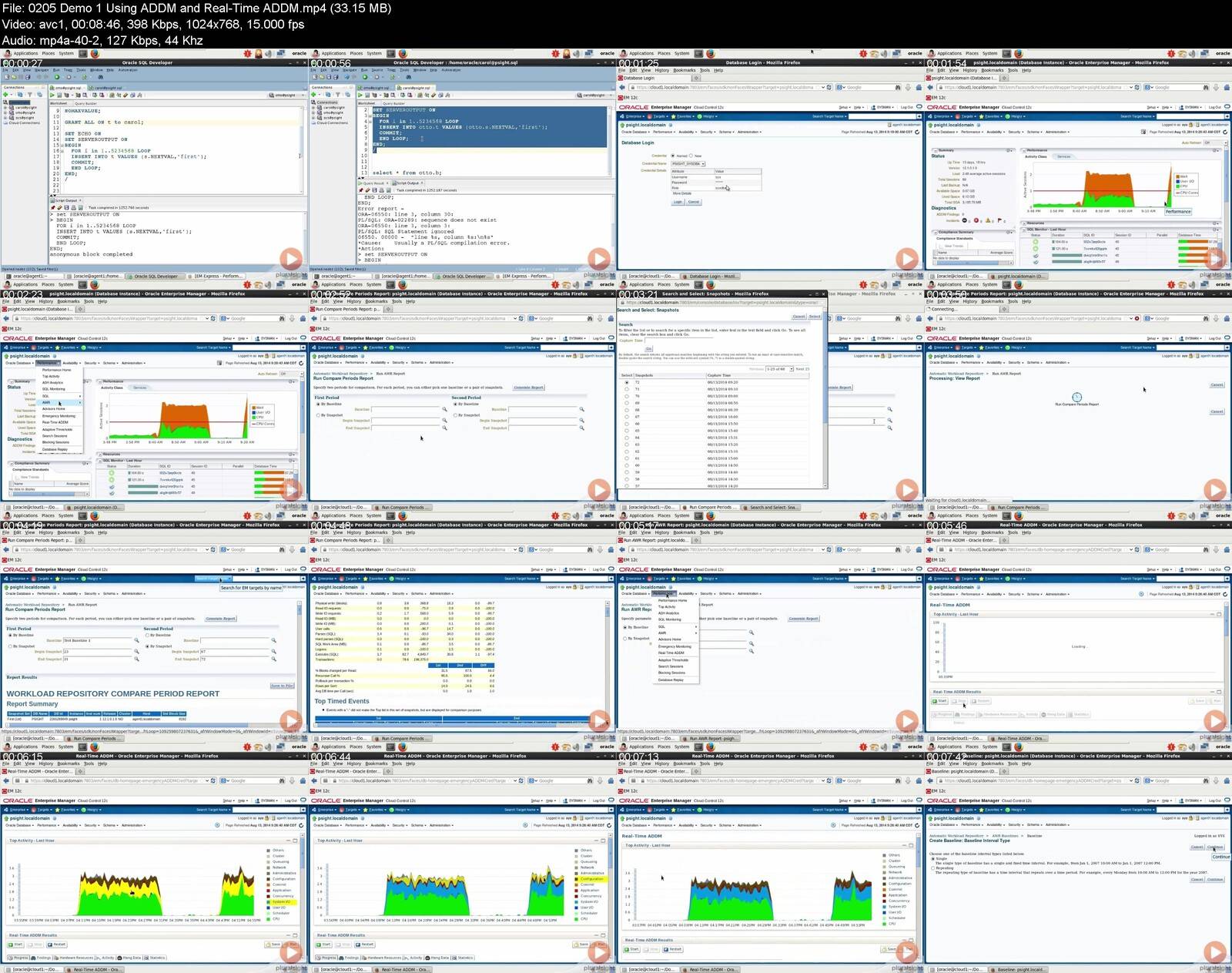Click play overlay on 00:03:50 frame
The image size is (1232, 973).
coord(1214,490)
